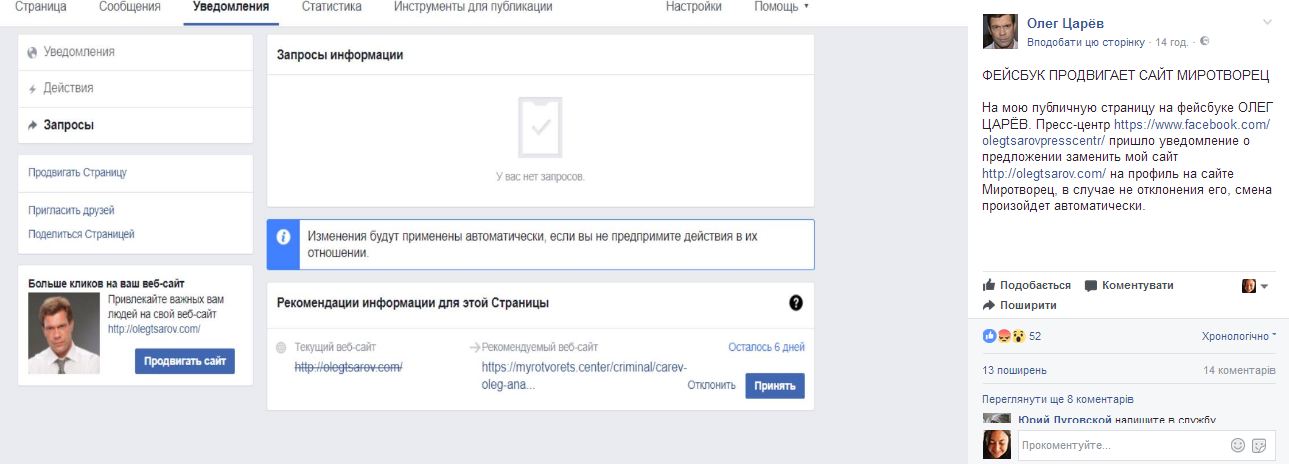Viewport: 1289px width, 464px height.
Task: Click the 14 коментарів link
Action: click(x=1240, y=370)
